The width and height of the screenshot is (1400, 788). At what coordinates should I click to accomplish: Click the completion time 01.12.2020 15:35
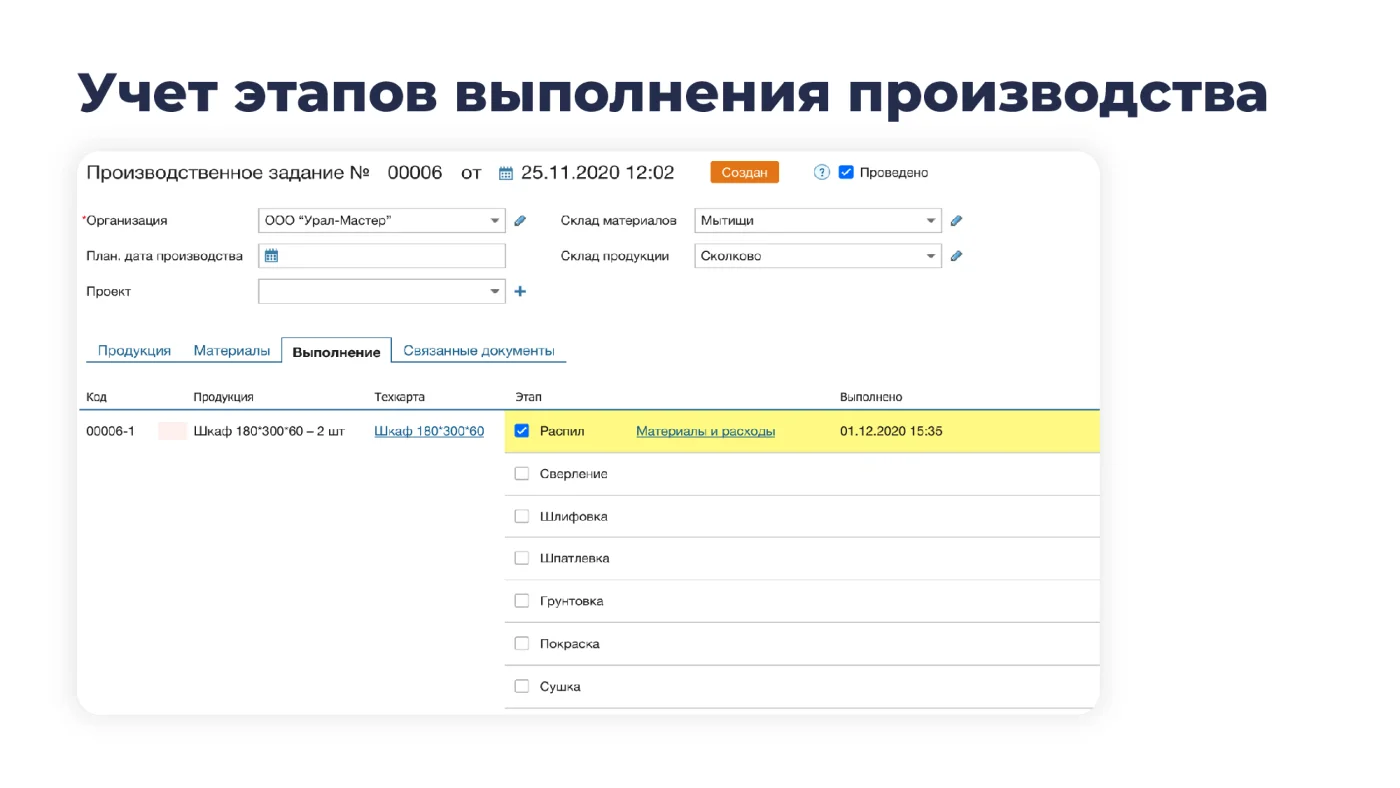point(891,431)
